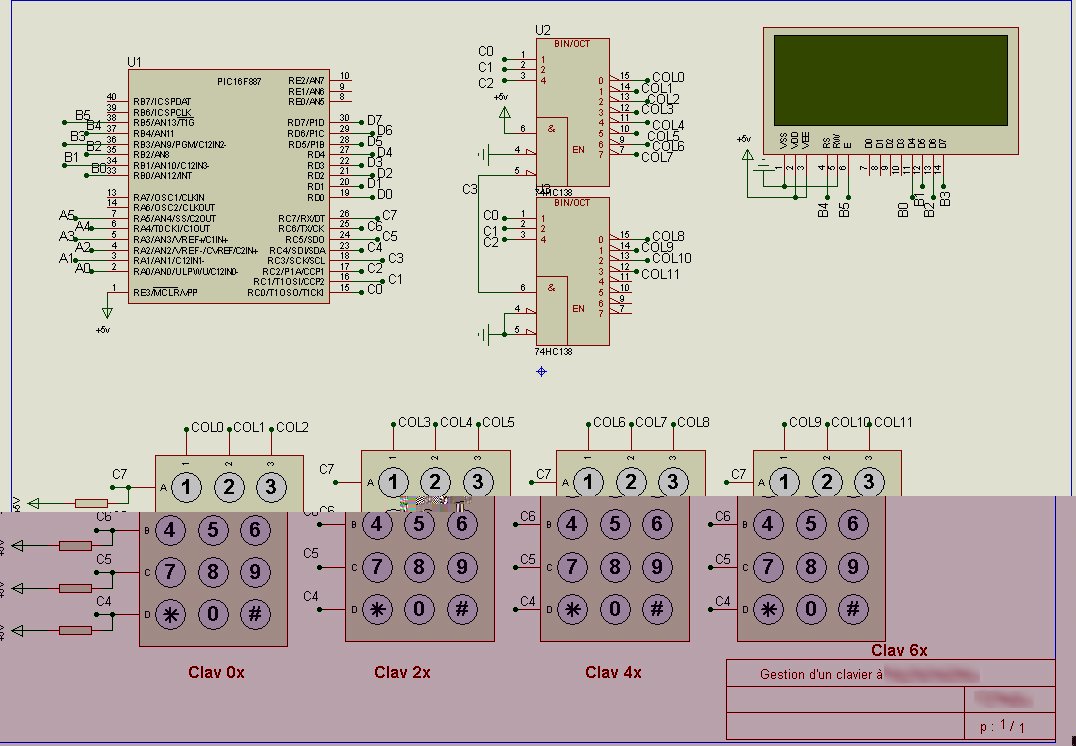Click the Clav 2x label
The width and height of the screenshot is (1076, 746).
pos(402,673)
